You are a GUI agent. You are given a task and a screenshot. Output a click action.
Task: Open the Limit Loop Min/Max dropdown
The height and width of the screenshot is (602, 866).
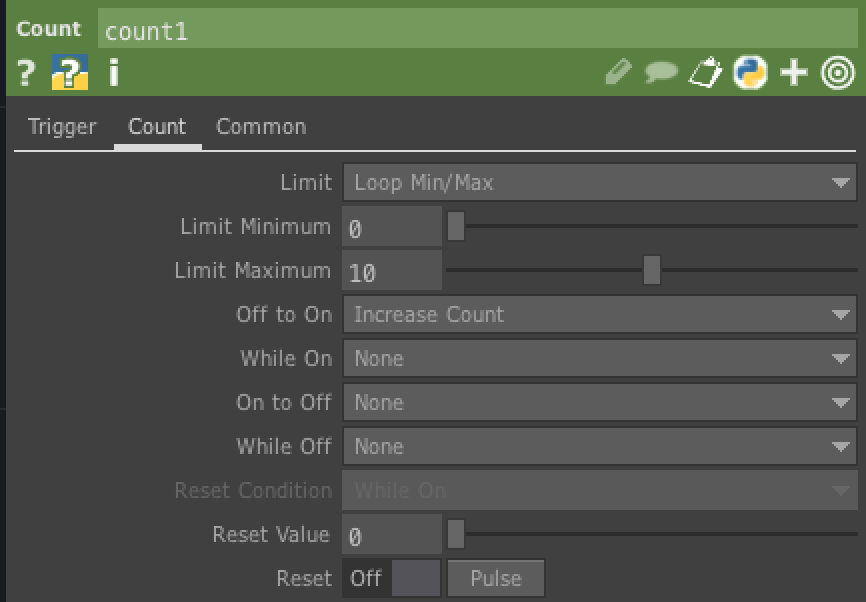(x=599, y=183)
